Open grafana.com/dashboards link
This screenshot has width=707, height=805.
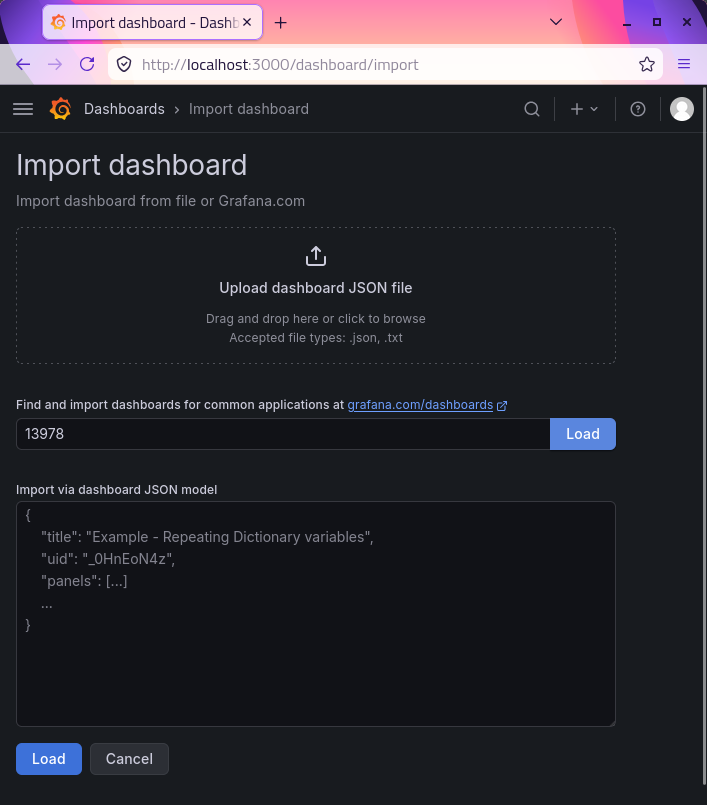(420, 405)
